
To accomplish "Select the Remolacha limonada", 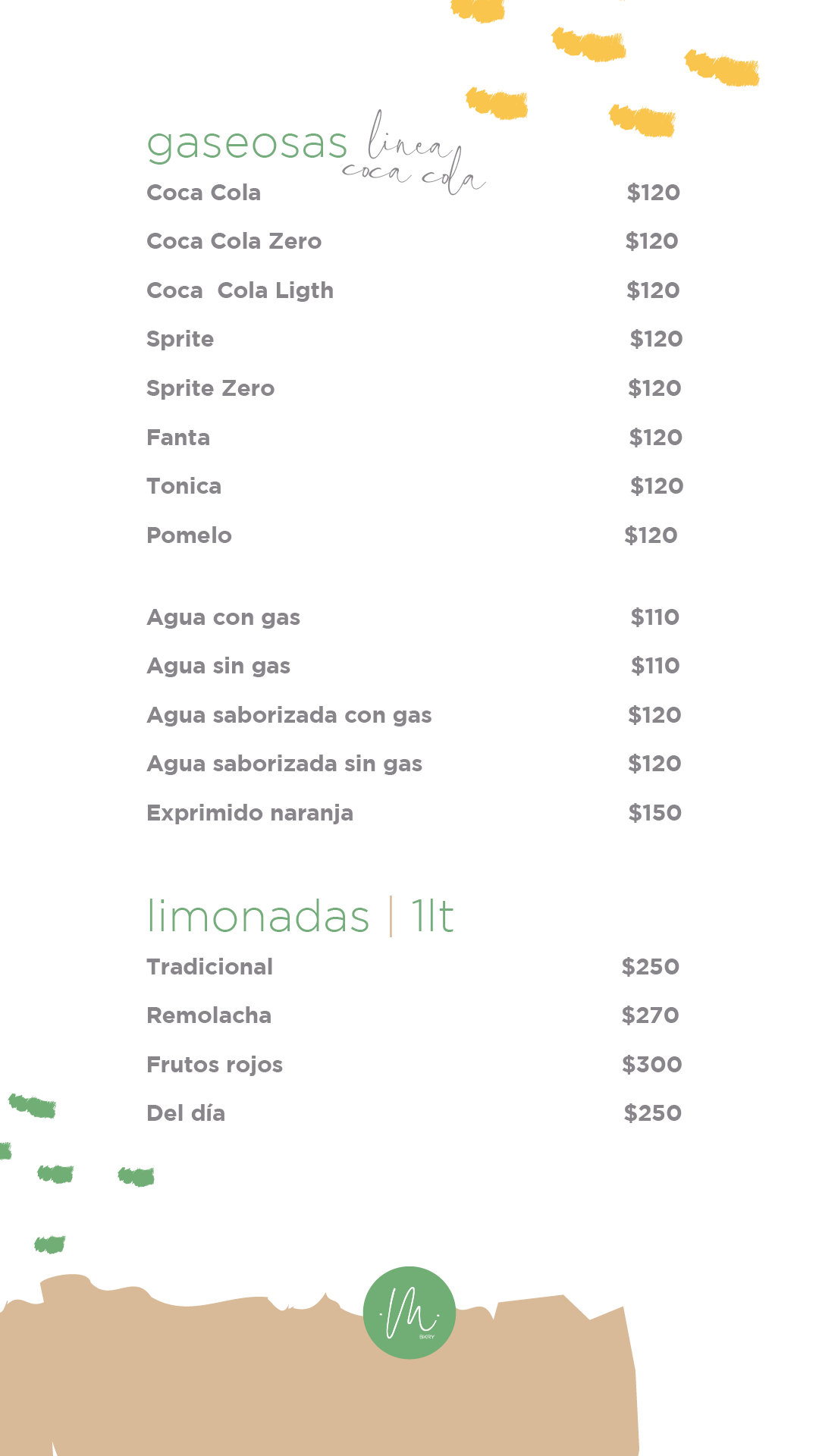I will 209,1015.
